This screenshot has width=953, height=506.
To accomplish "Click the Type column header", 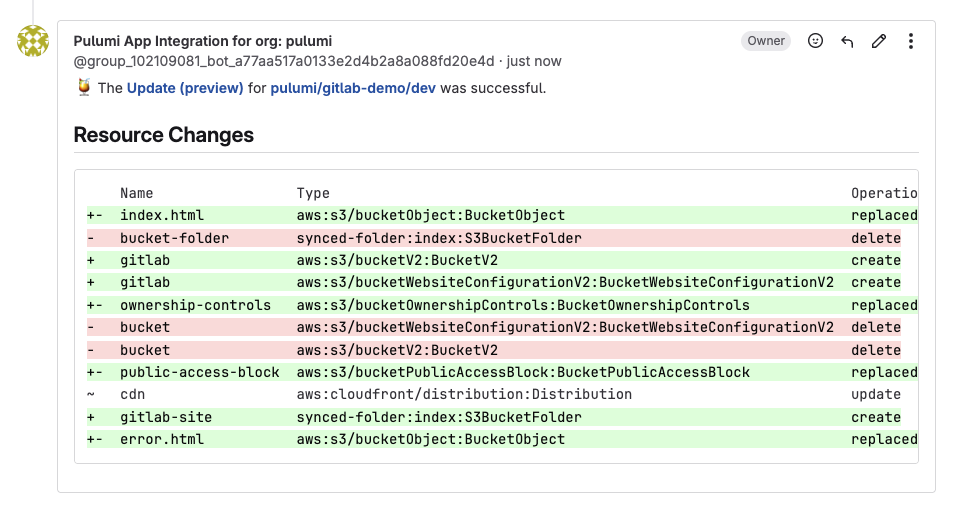I will (x=313, y=193).
